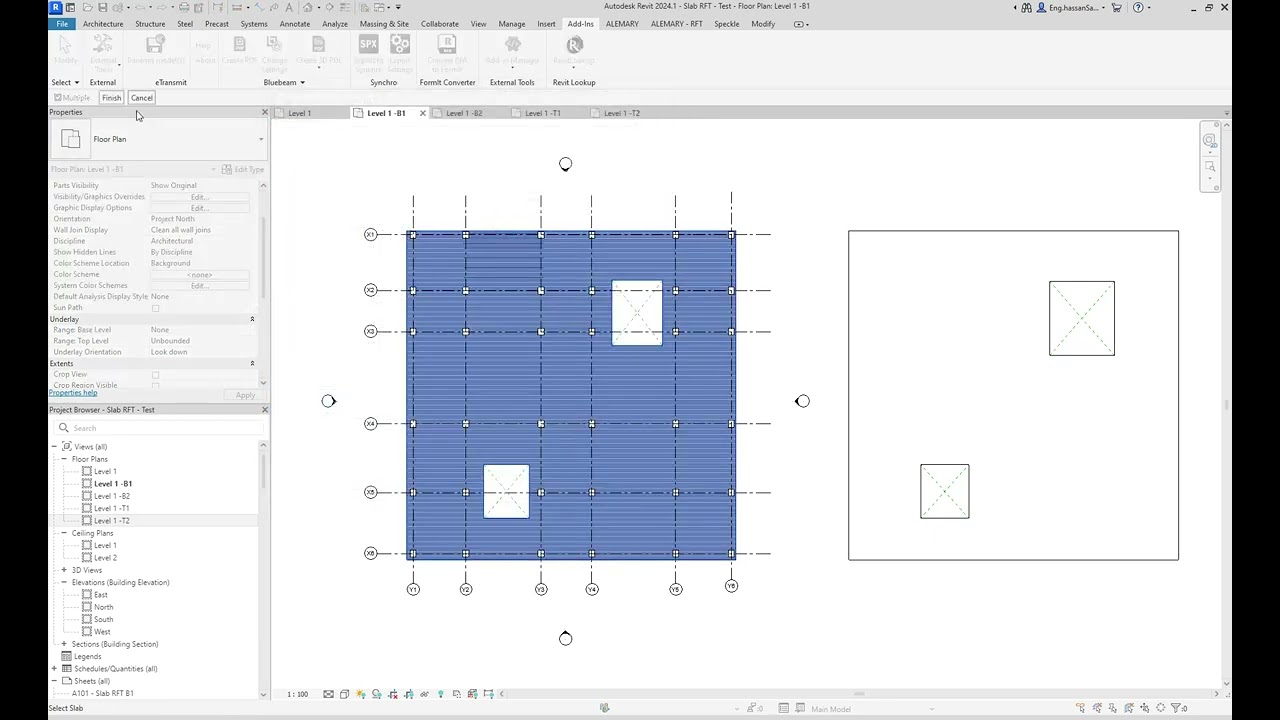The height and width of the screenshot is (720, 1280).
Task: Click the Open folder icon in quick access toolbar
Action: [x=87, y=7]
